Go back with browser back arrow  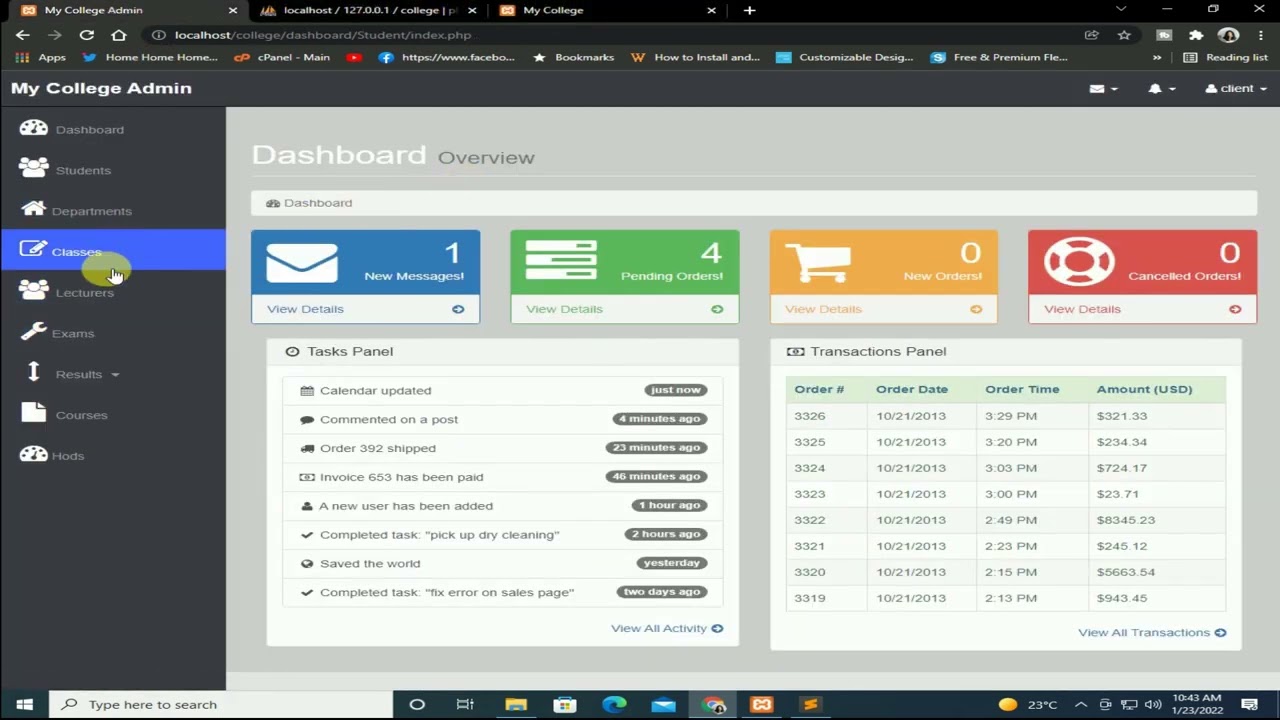(23, 35)
